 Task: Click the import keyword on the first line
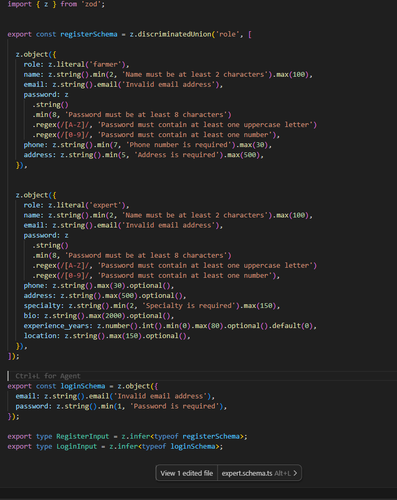coord(19,4)
